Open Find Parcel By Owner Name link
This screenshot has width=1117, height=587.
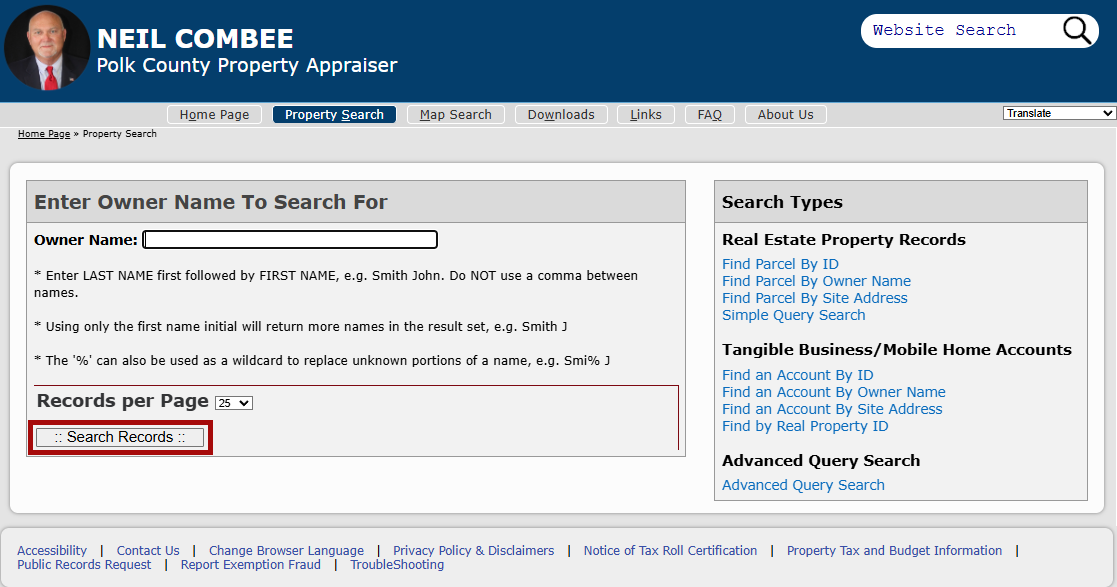816,280
